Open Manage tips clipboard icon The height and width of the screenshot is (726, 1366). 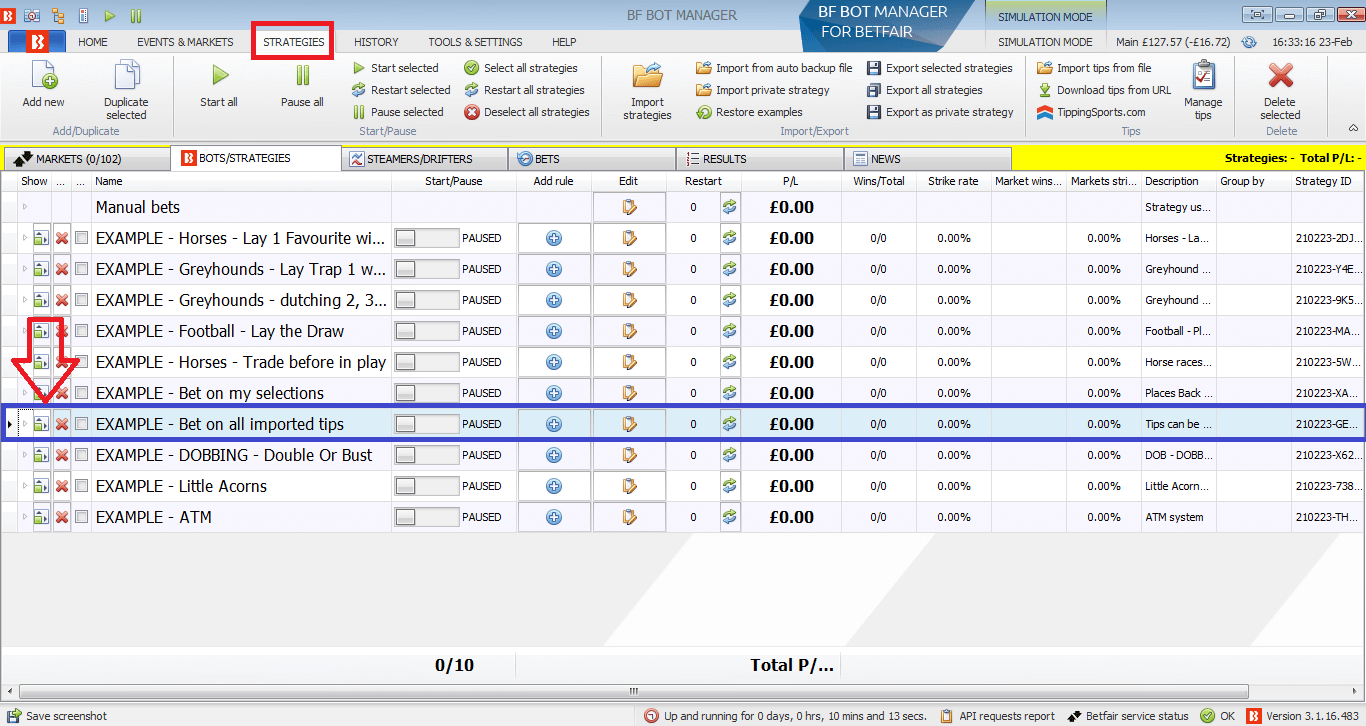(1203, 76)
